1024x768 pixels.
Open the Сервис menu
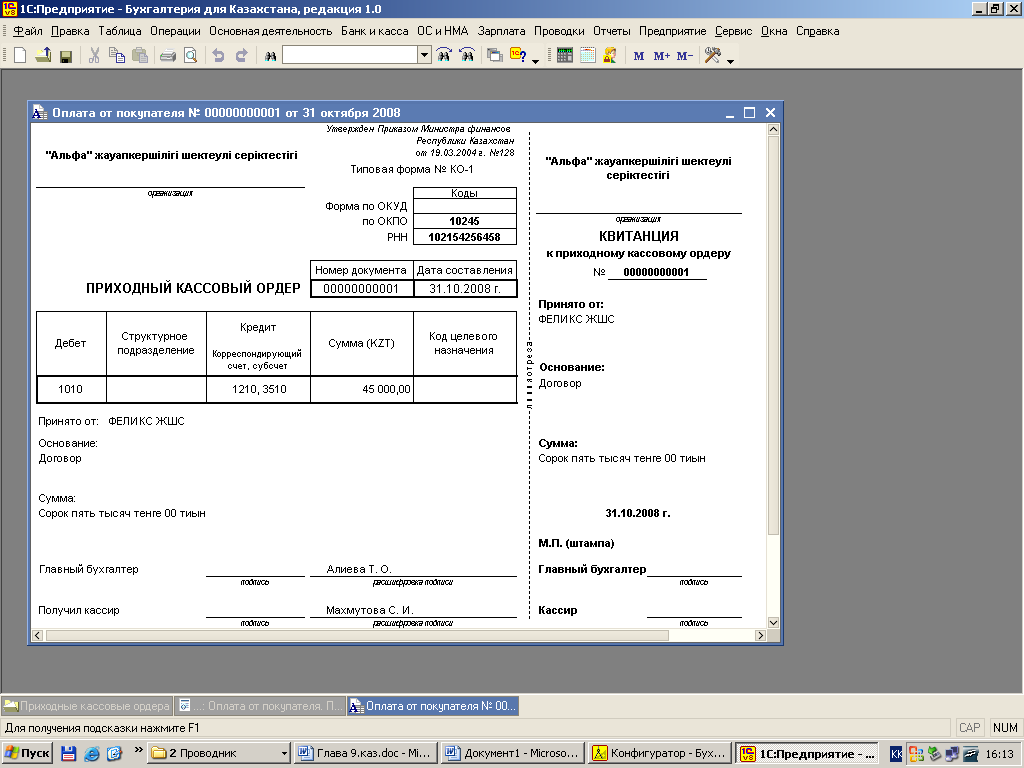(x=733, y=31)
